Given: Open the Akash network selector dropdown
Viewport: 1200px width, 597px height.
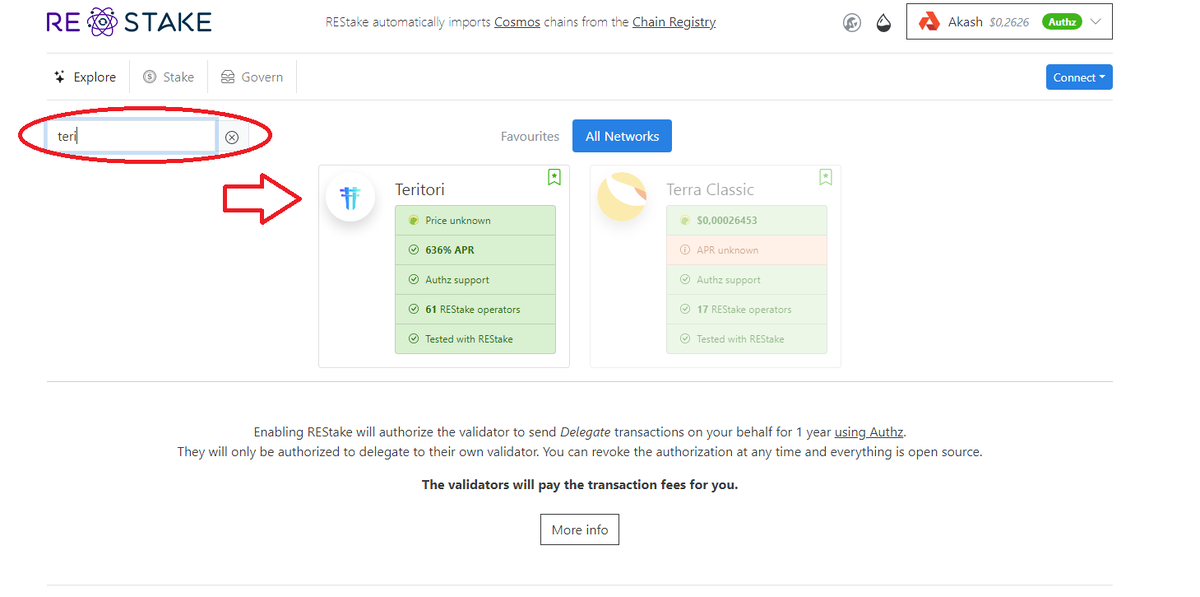Looking at the screenshot, I should pyautogui.click(x=1009, y=22).
